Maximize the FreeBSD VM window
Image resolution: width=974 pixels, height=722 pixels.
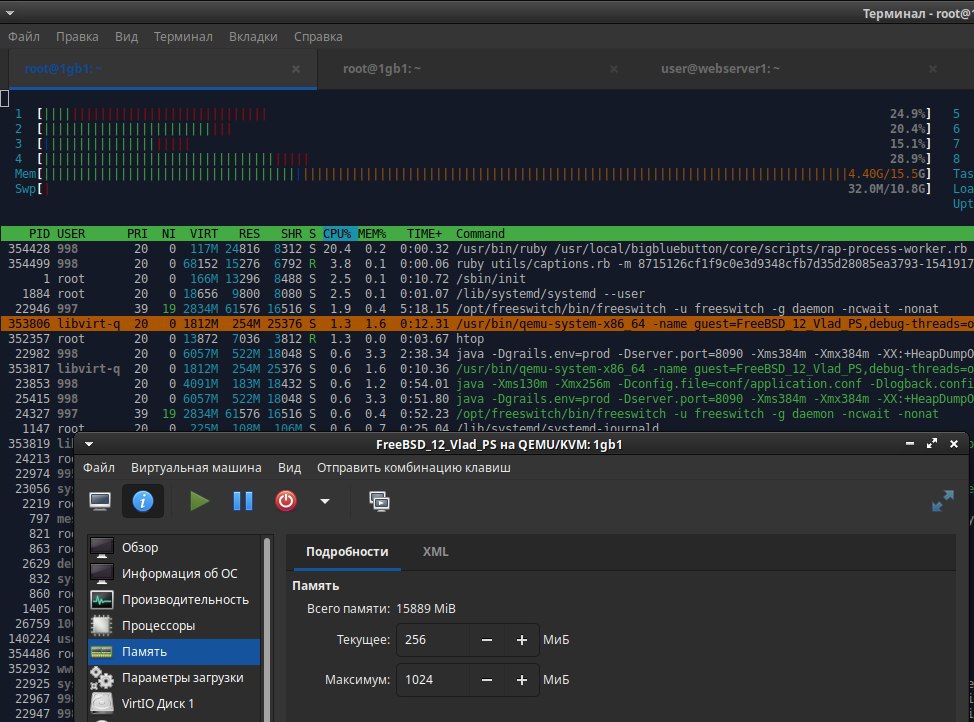[932, 444]
